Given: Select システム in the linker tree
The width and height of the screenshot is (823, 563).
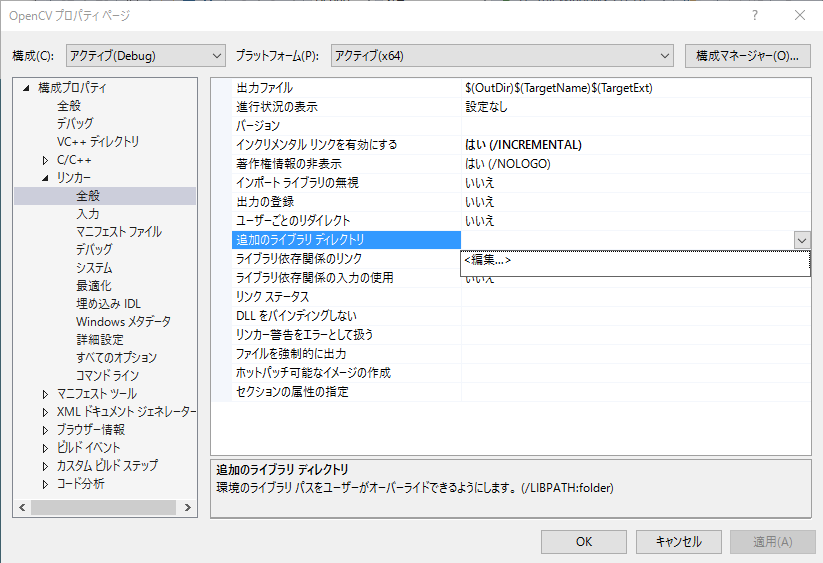Looking at the screenshot, I should click(x=94, y=268).
